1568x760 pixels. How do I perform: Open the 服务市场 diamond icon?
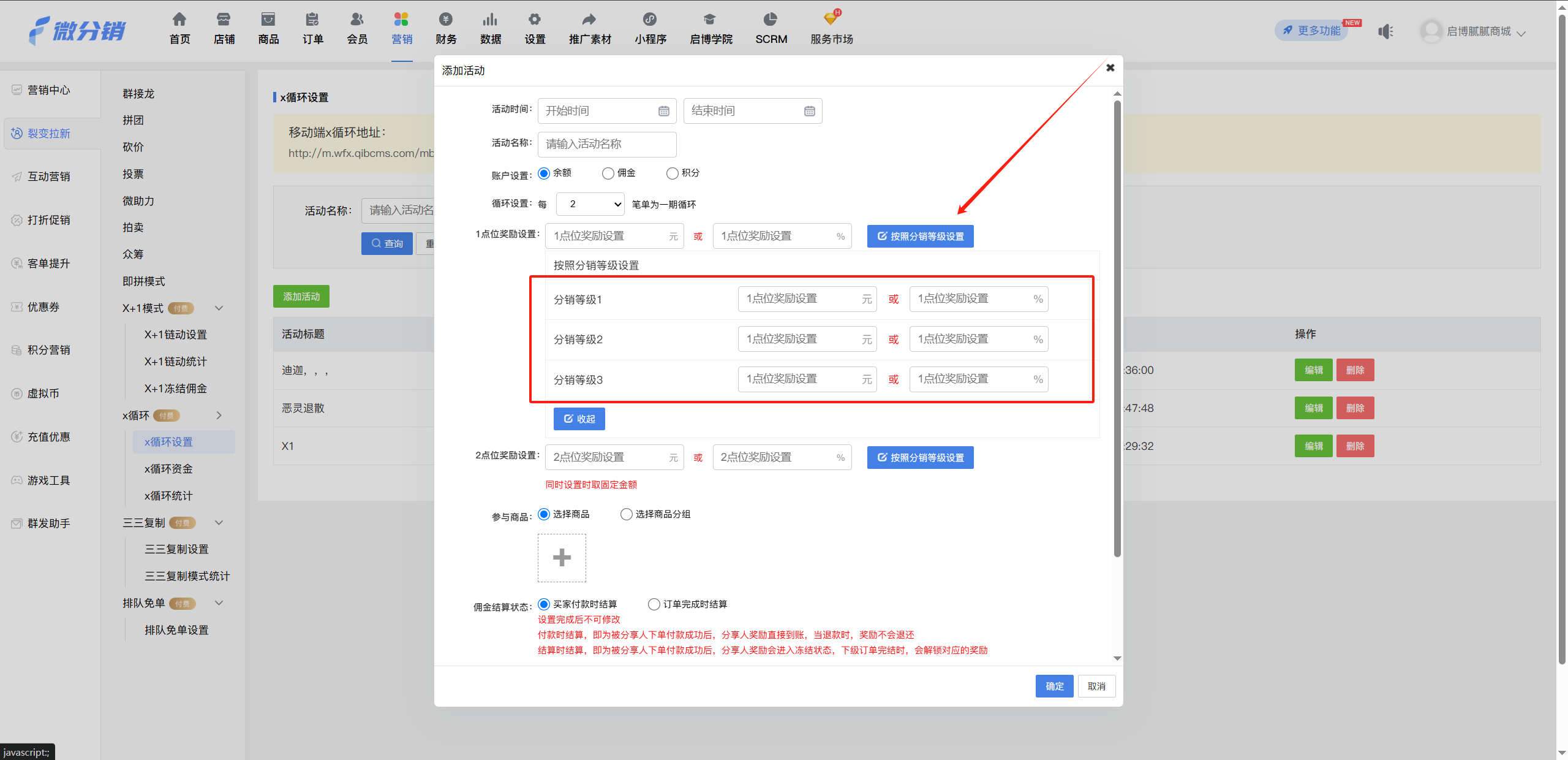[831, 19]
